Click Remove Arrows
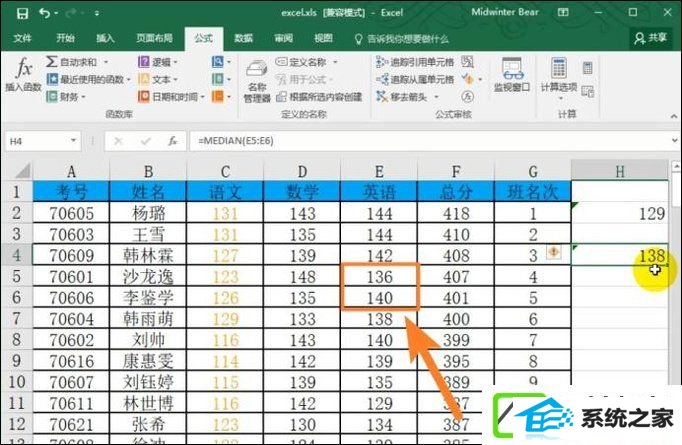The height and width of the screenshot is (445, 682). pos(402,96)
